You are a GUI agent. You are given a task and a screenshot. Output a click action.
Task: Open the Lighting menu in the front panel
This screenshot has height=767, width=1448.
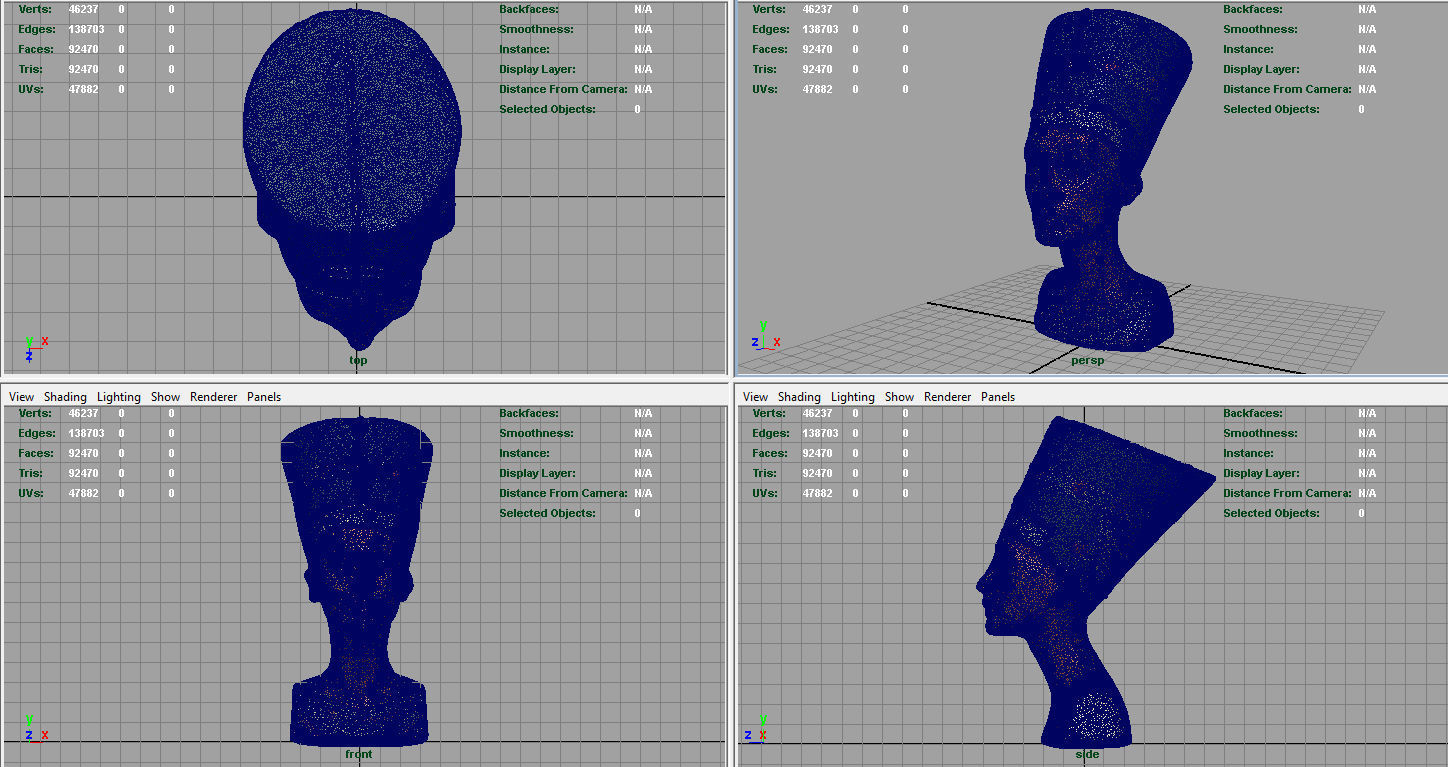pos(118,397)
